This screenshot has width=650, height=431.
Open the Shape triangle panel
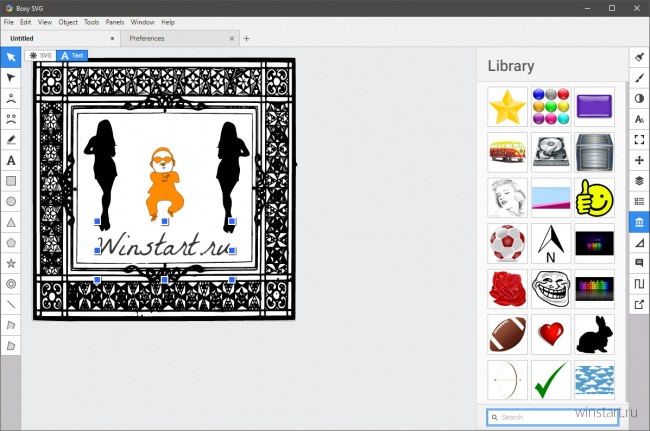click(639, 243)
